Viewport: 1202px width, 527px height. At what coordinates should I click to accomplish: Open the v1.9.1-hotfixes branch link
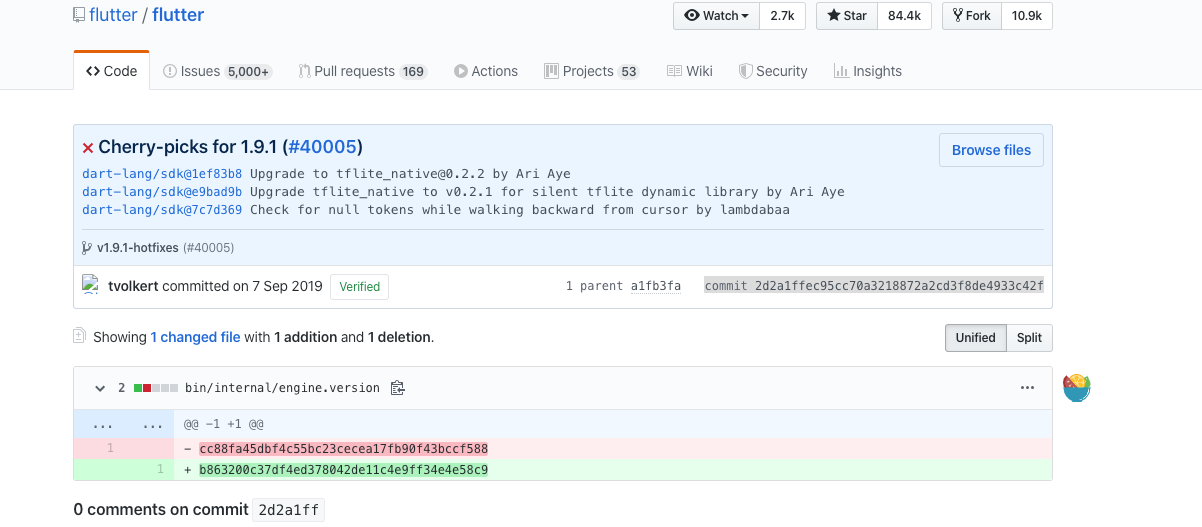click(138, 248)
